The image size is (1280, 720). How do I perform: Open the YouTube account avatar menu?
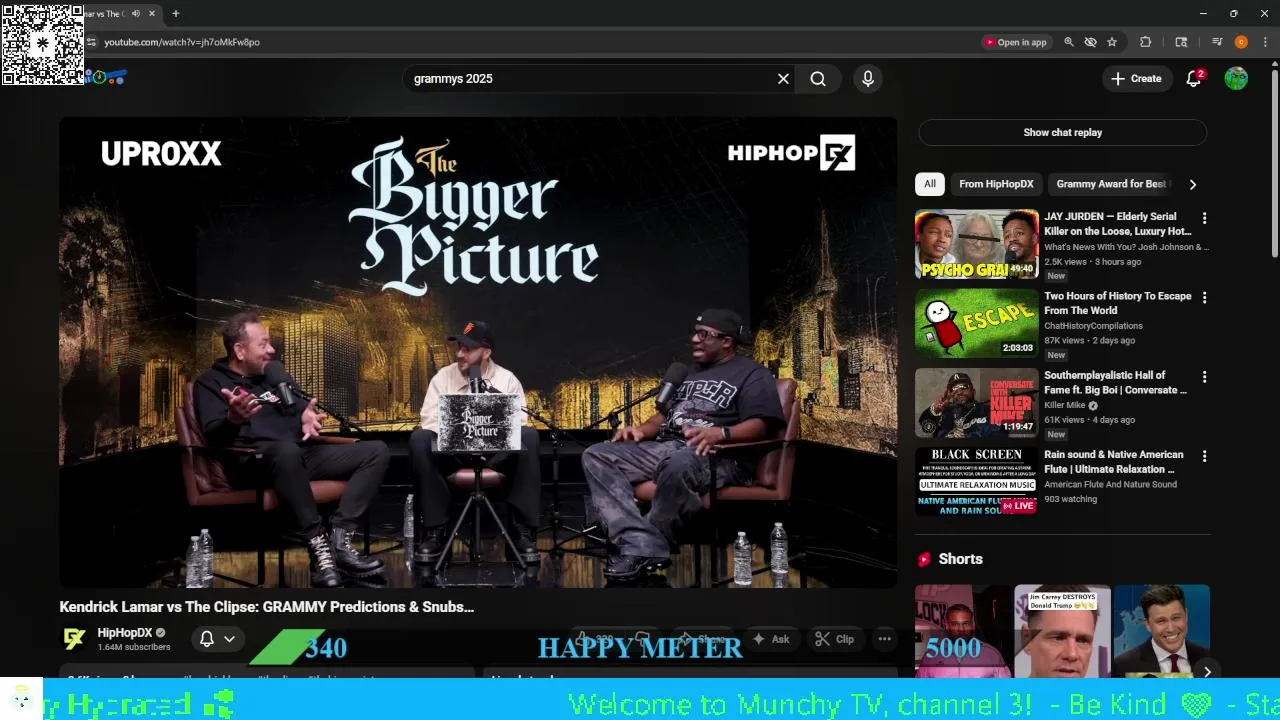[1236, 79]
